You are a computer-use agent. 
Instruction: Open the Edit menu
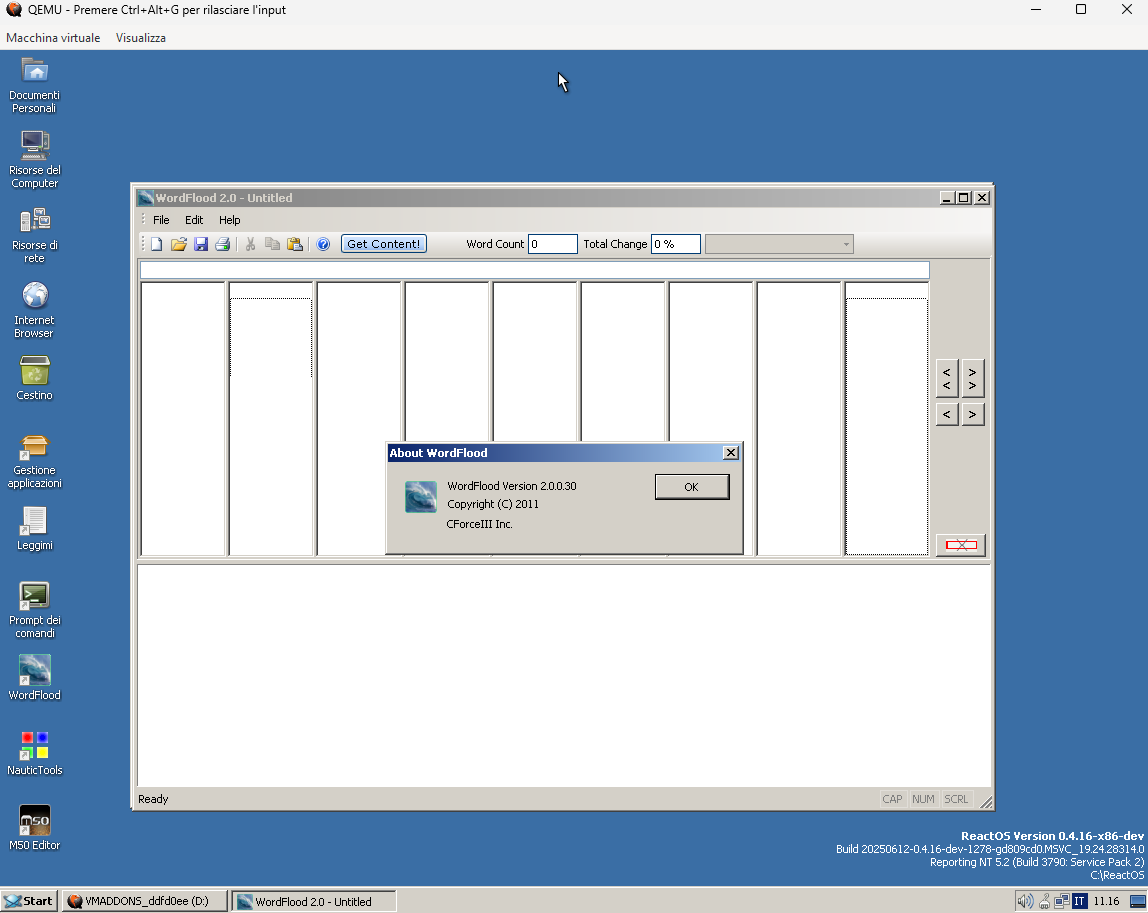pyautogui.click(x=194, y=220)
